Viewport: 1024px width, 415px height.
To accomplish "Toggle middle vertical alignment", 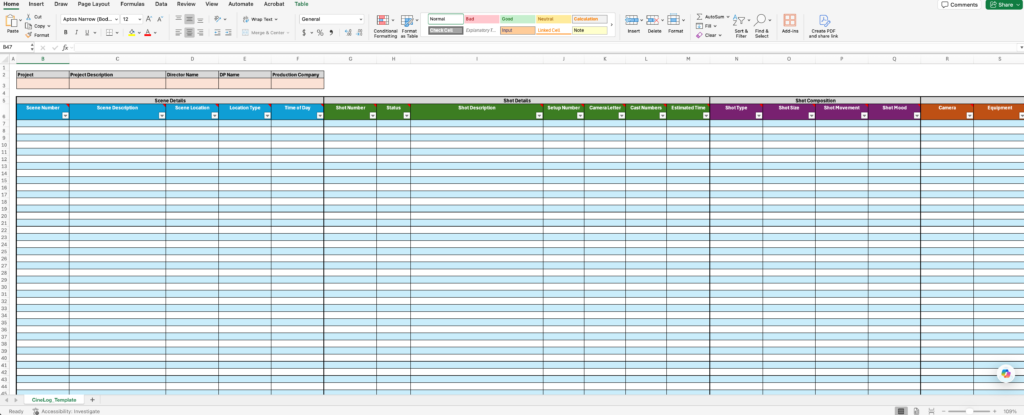I will point(189,20).
